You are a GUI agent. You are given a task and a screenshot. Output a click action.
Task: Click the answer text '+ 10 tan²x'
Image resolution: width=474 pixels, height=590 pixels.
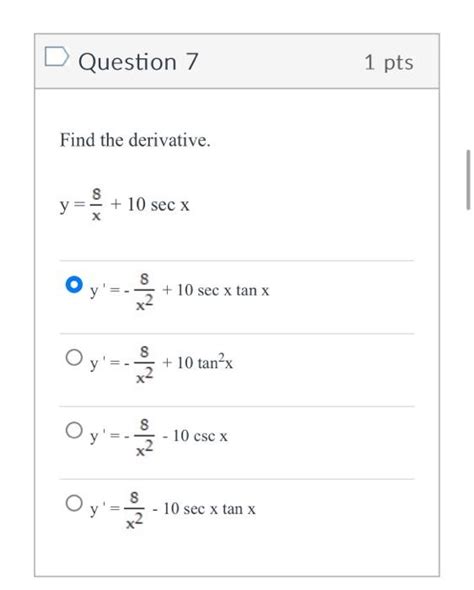198,363
